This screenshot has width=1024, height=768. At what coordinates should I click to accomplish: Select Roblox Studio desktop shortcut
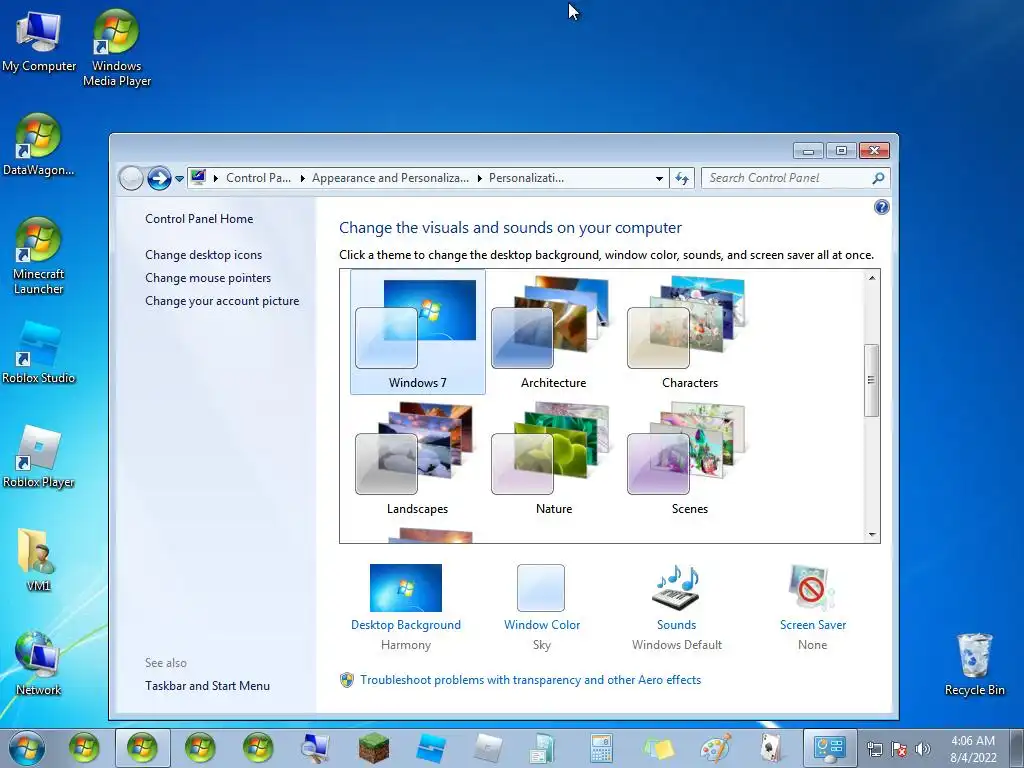(38, 353)
